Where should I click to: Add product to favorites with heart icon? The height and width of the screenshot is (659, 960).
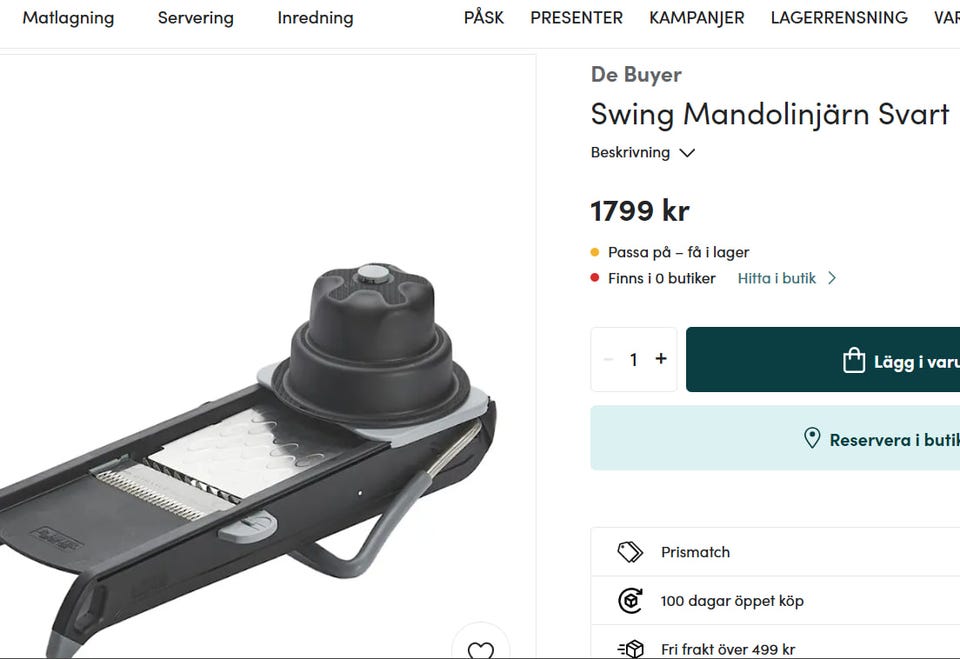click(x=481, y=648)
